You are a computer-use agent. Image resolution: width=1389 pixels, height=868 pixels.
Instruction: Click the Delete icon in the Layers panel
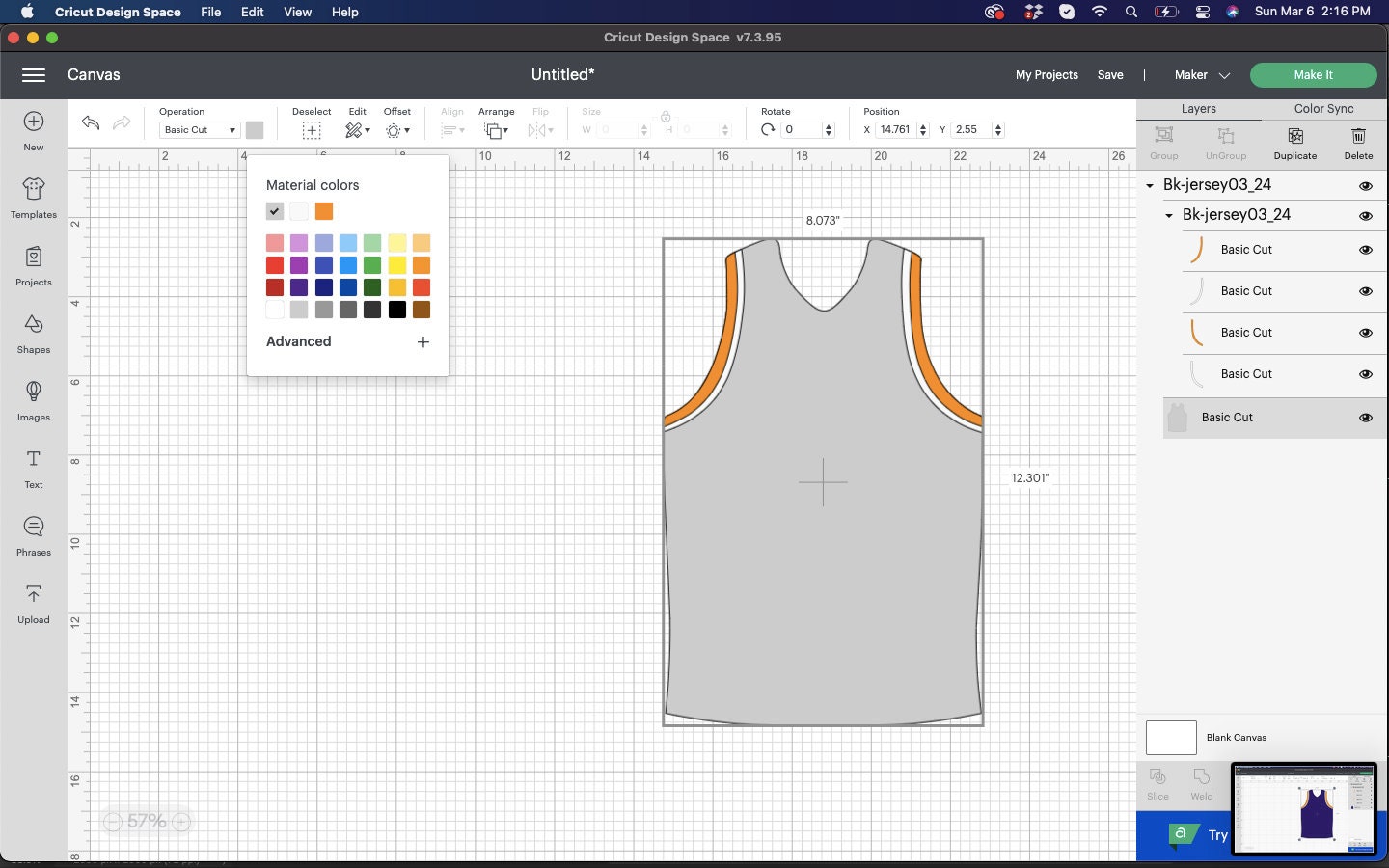click(x=1358, y=143)
